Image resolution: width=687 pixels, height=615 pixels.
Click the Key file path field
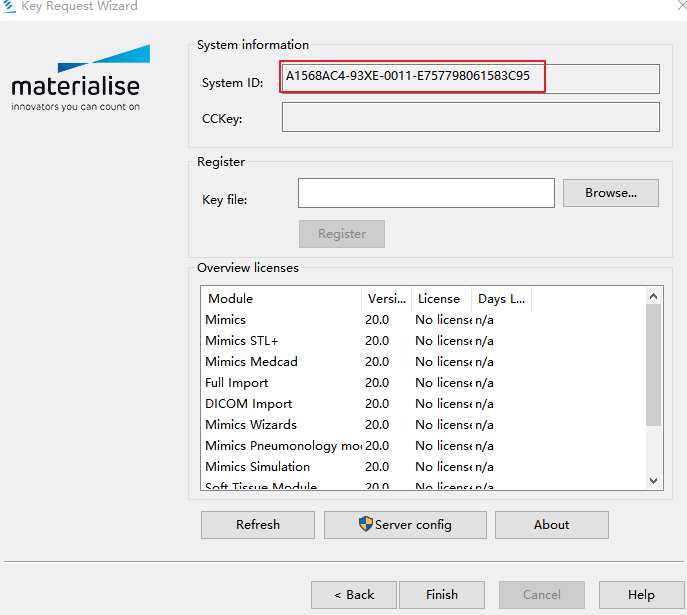426,193
